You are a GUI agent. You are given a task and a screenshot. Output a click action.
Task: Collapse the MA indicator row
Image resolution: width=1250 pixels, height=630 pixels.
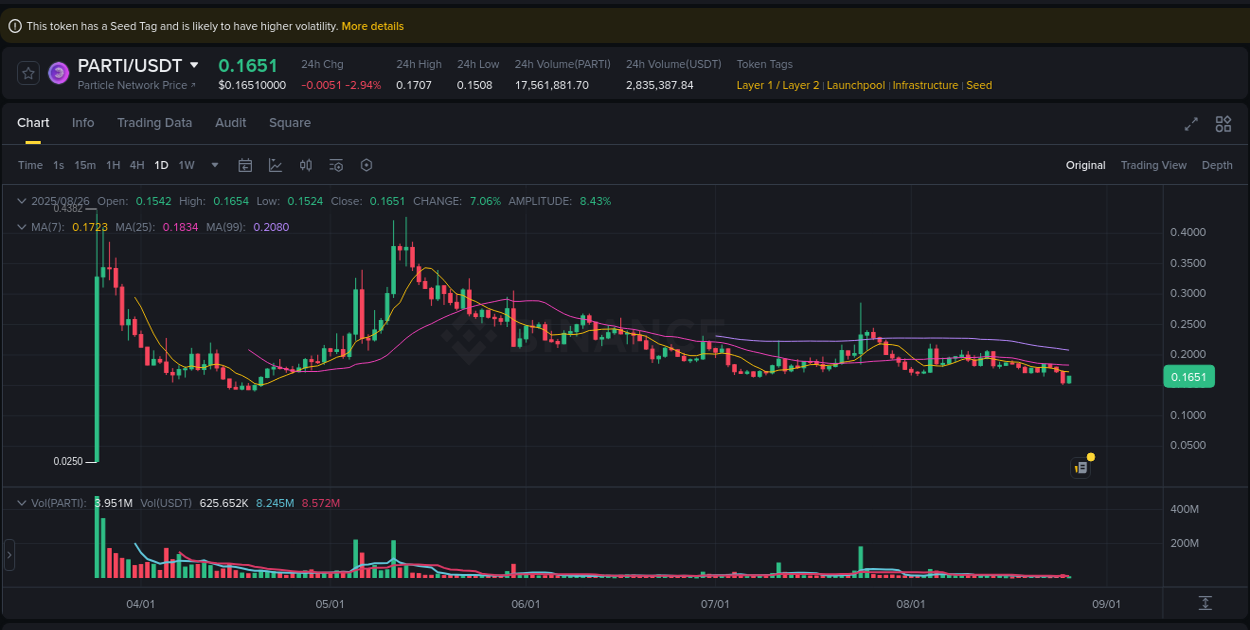[x=22, y=227]
